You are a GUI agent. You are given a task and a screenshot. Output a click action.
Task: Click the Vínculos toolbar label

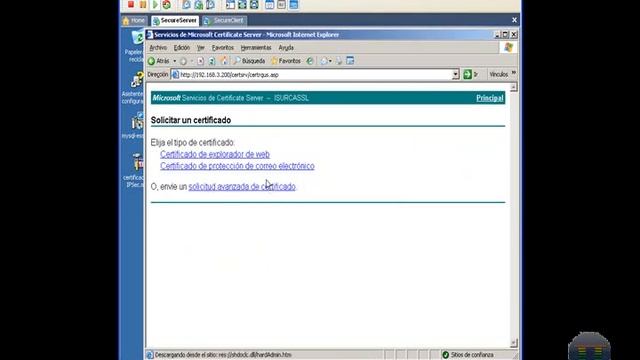pyautogui.click(x=498, y=75)
